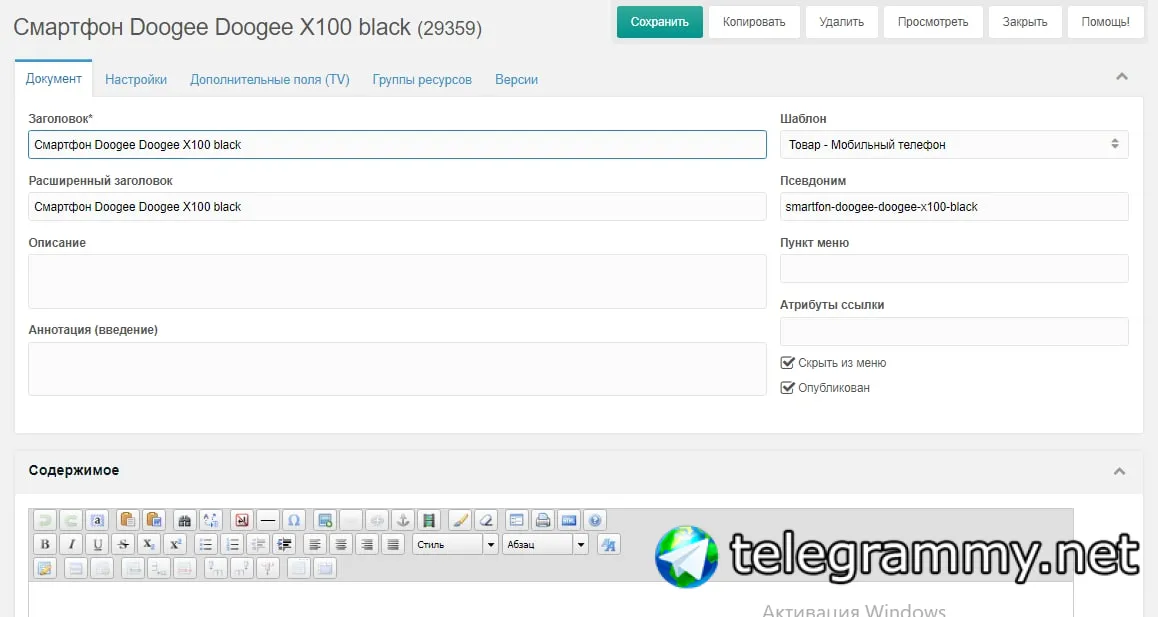Uncheck the 'Опубликован' checkbox

click(787, 388)
